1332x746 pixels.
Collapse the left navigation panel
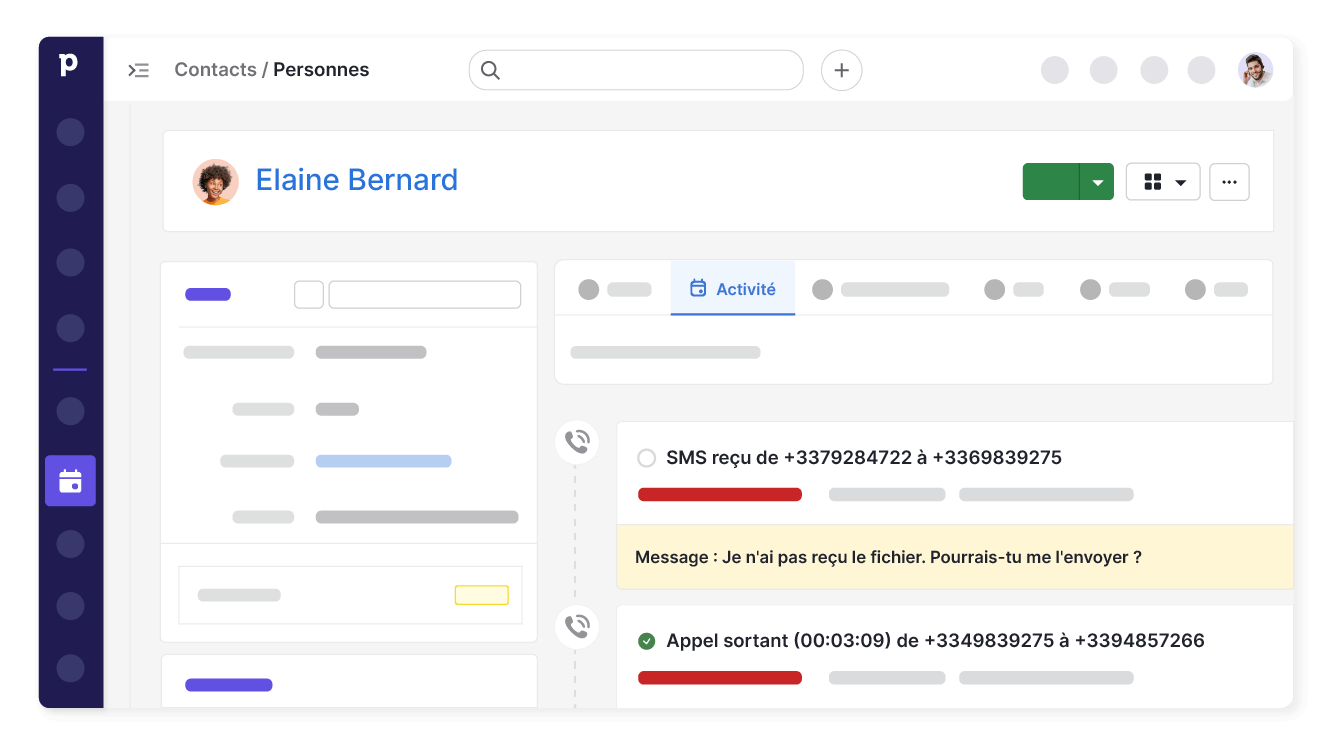(139, 70)
